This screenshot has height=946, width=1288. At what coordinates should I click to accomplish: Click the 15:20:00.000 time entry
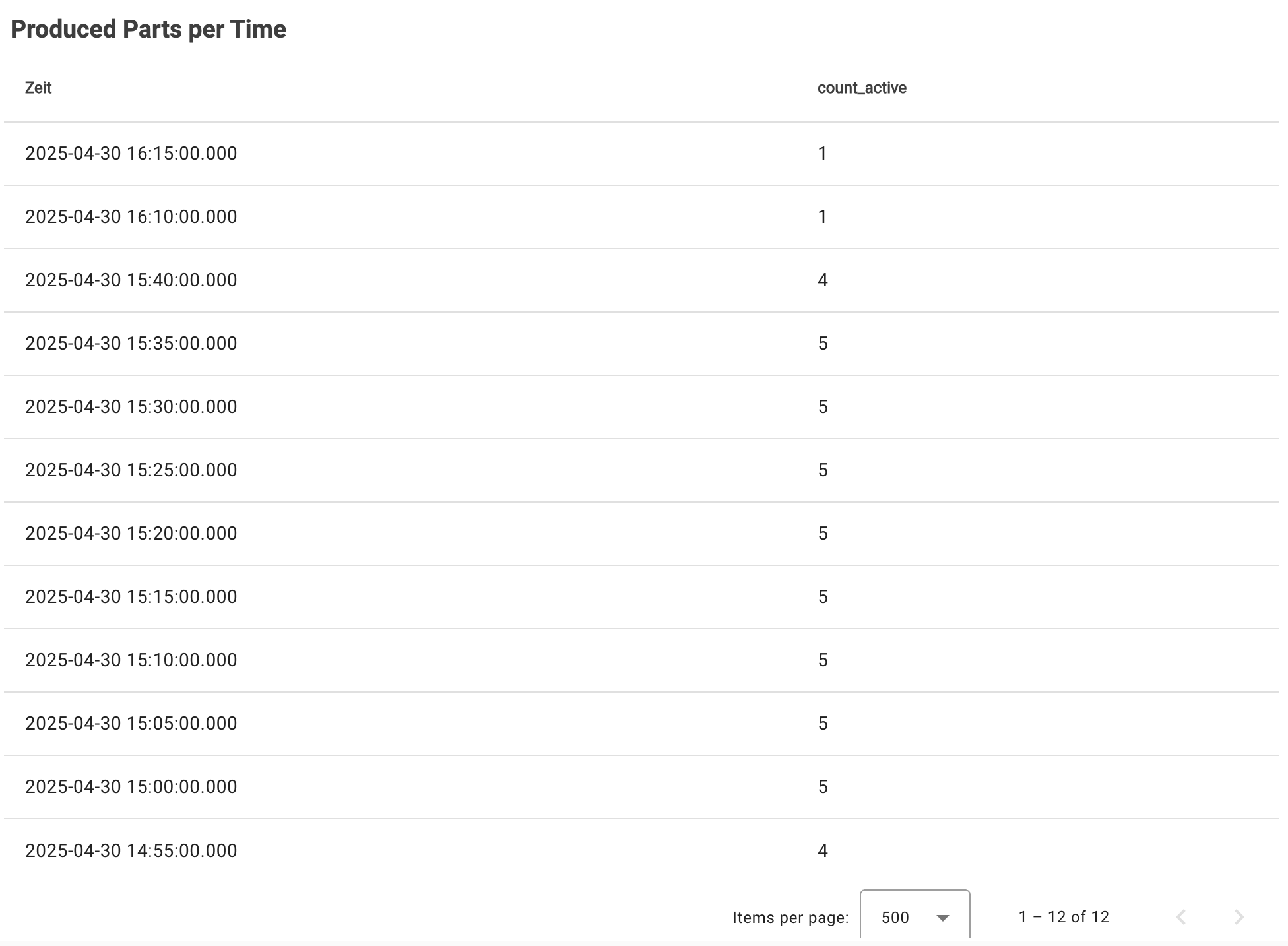point(131,534)
